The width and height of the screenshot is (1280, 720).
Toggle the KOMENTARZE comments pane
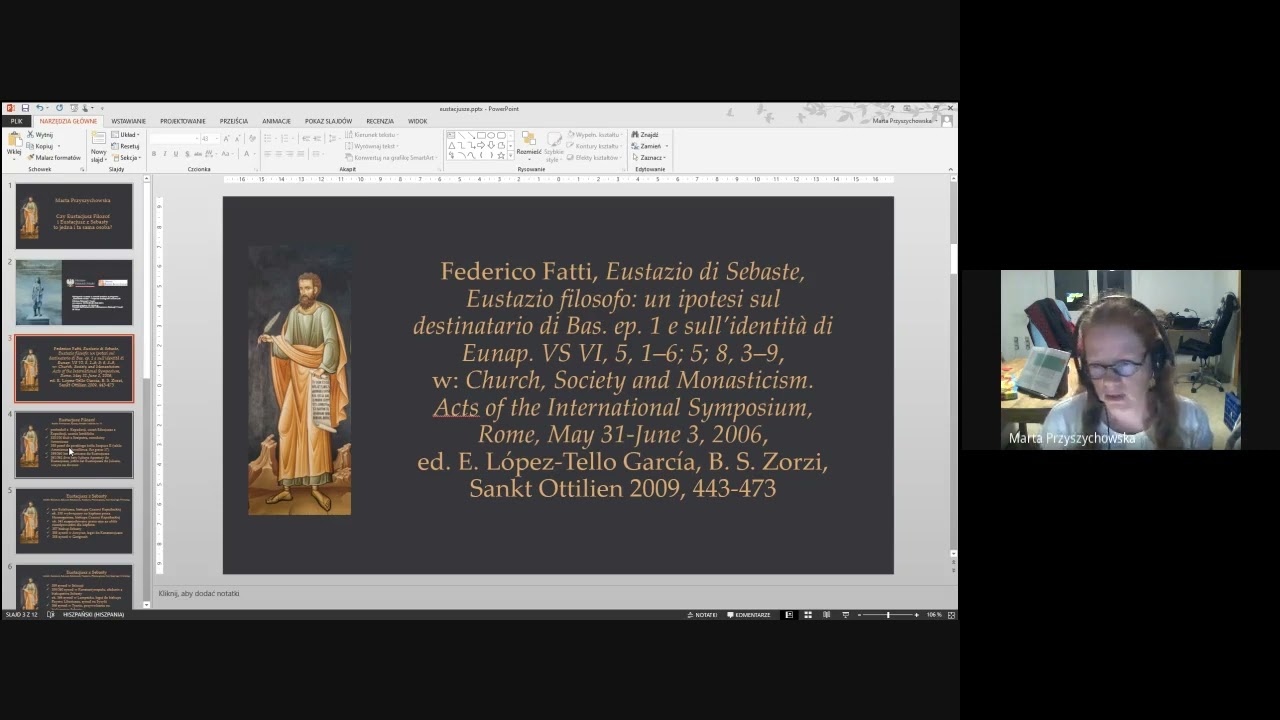[749, 615]
